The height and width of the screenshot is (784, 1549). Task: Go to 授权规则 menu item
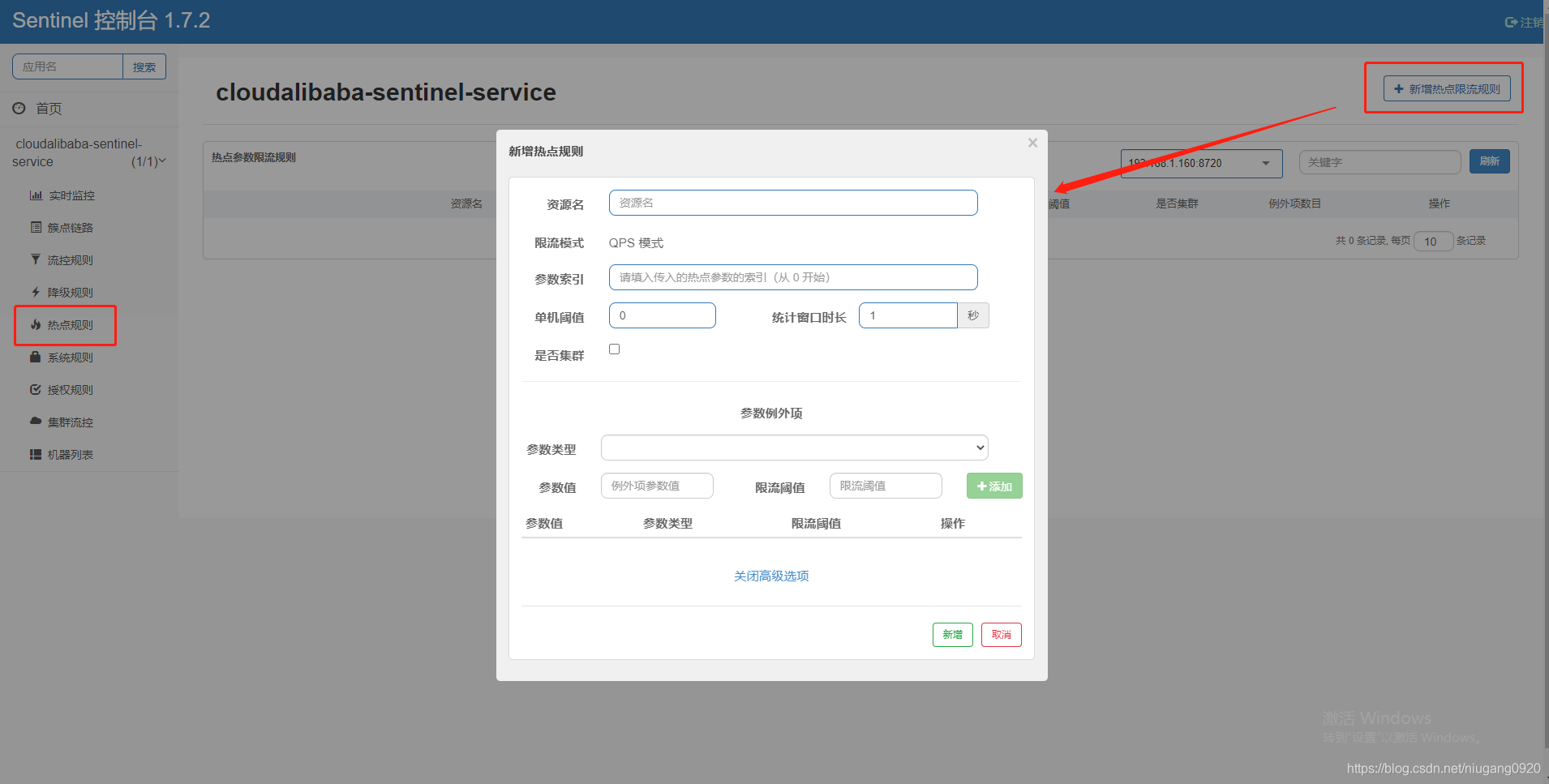coord(71,390)
